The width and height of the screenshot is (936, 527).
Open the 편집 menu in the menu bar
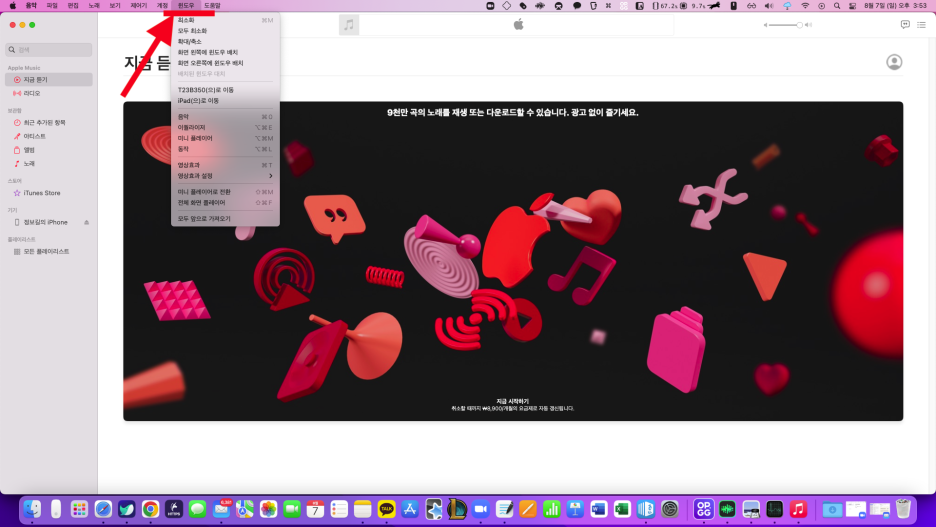[x=73, y=5]
